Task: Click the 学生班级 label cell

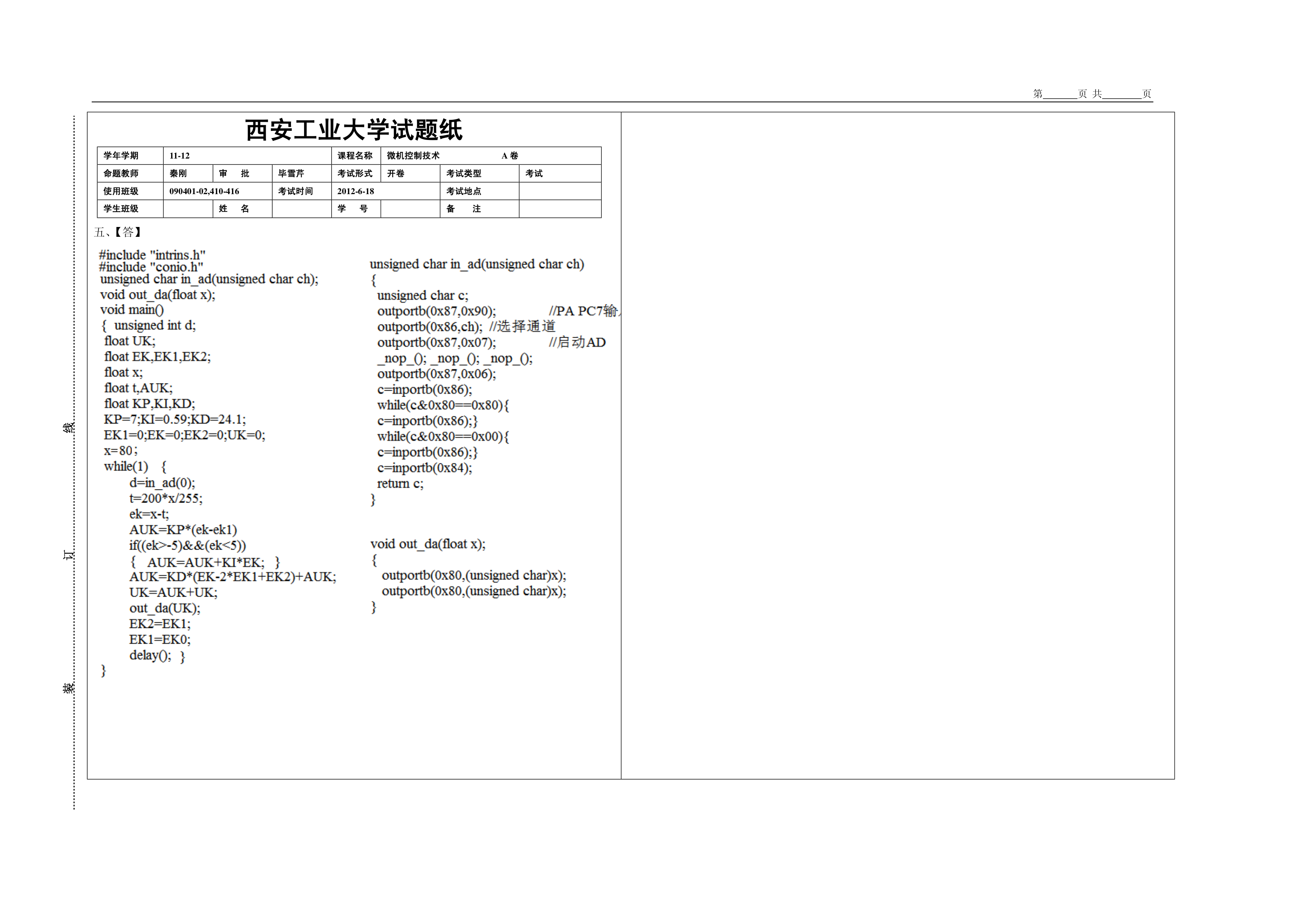Action: (130, 208)
